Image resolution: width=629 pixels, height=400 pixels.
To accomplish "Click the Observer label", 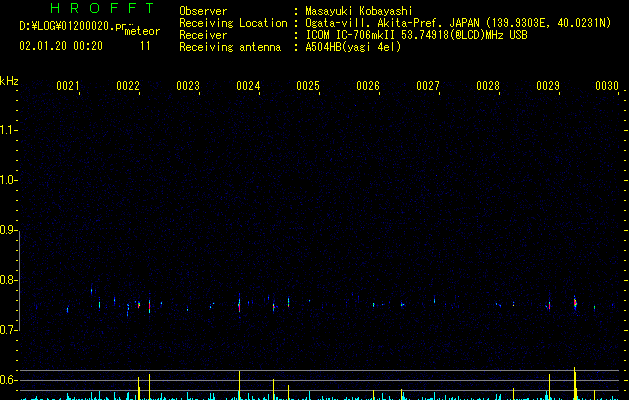I will coord(203,11).
